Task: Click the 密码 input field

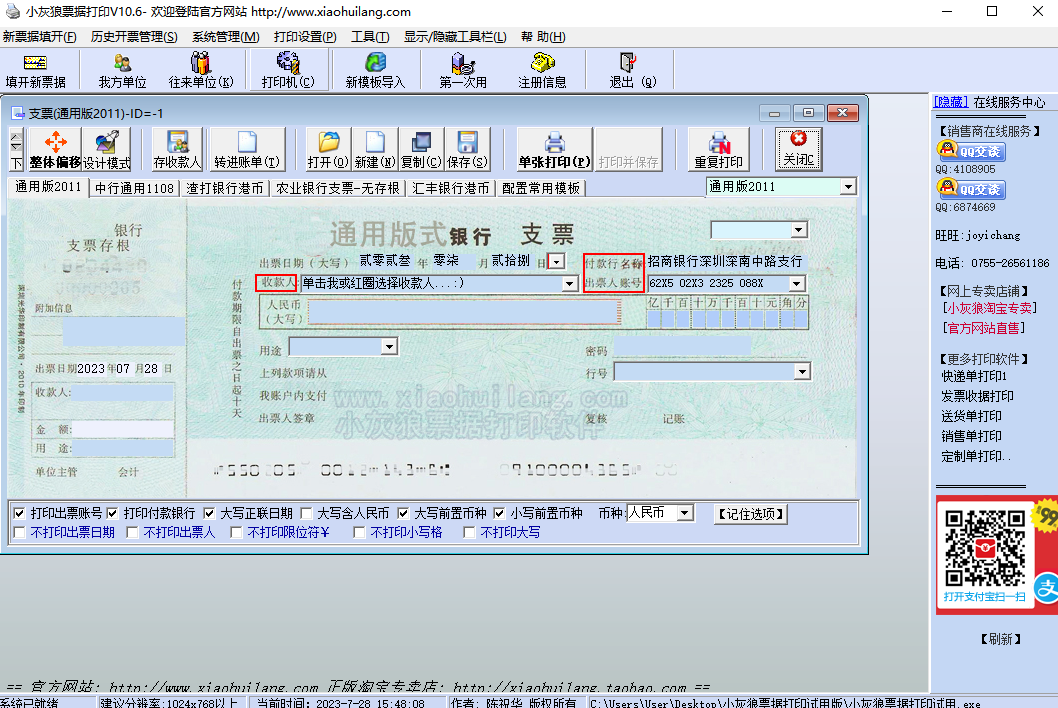Action: click(682, 347)
